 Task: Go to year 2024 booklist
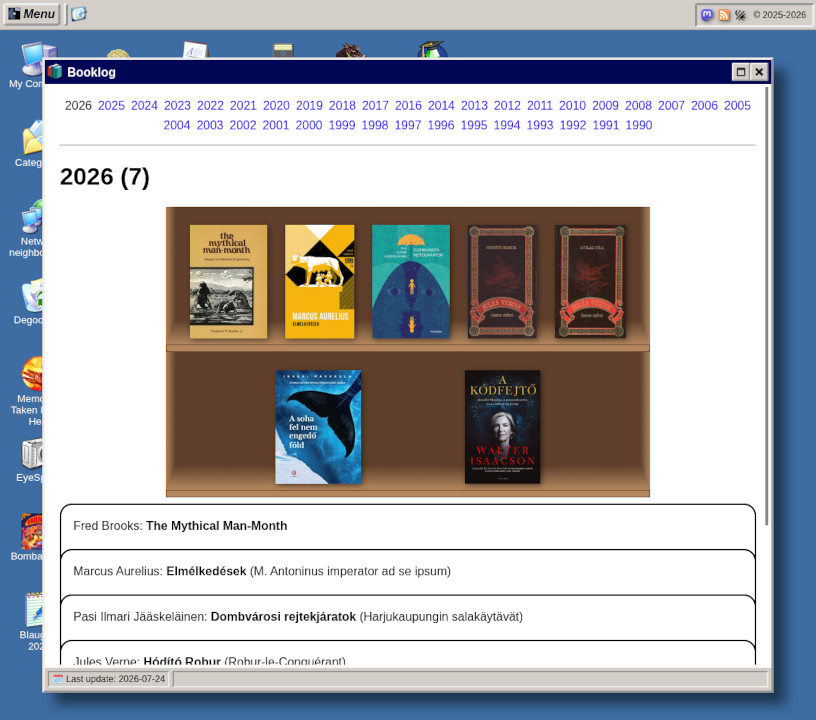pyautogui.click(x=144, y=106)
